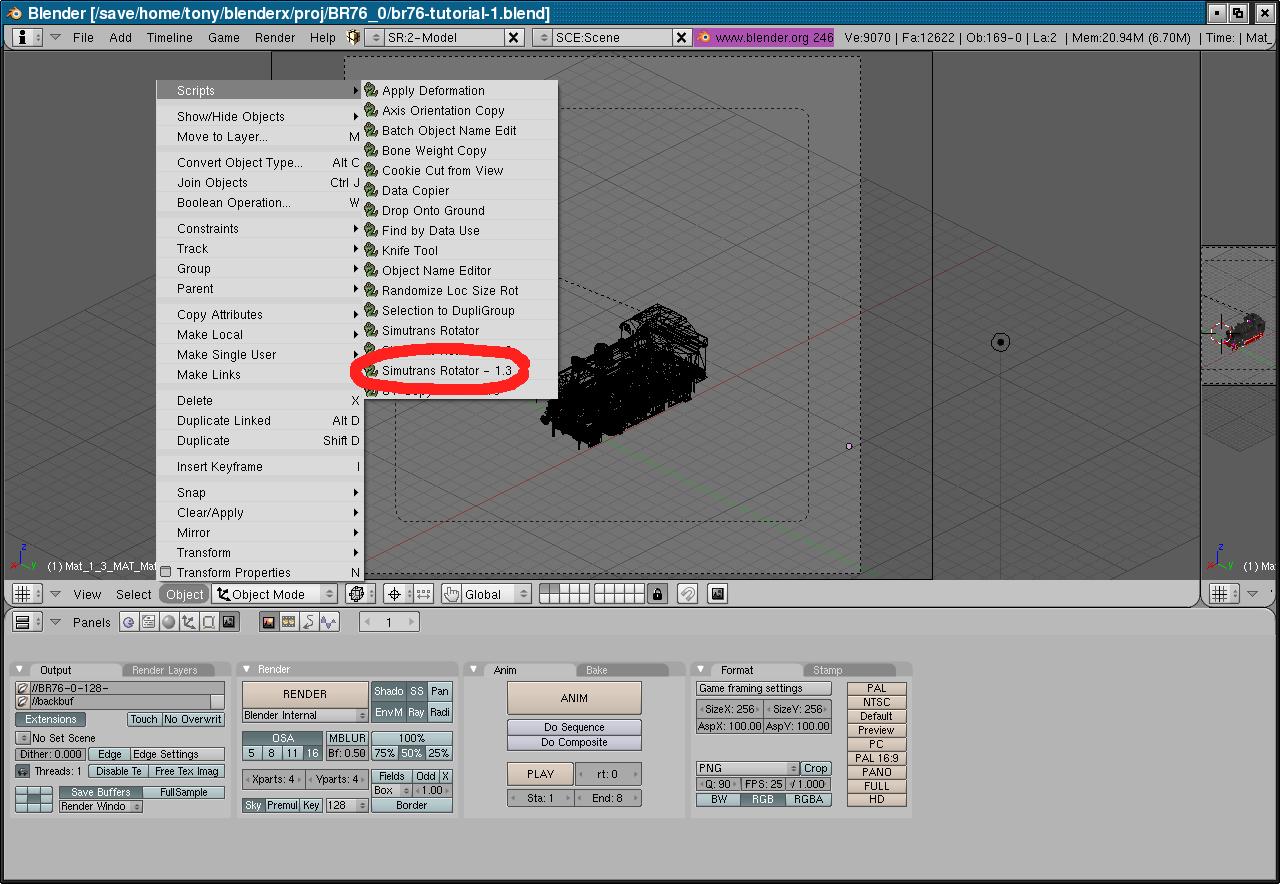1280x884 pixels.
Task: Click the render-this-window image icon
Action: (717, 594)
